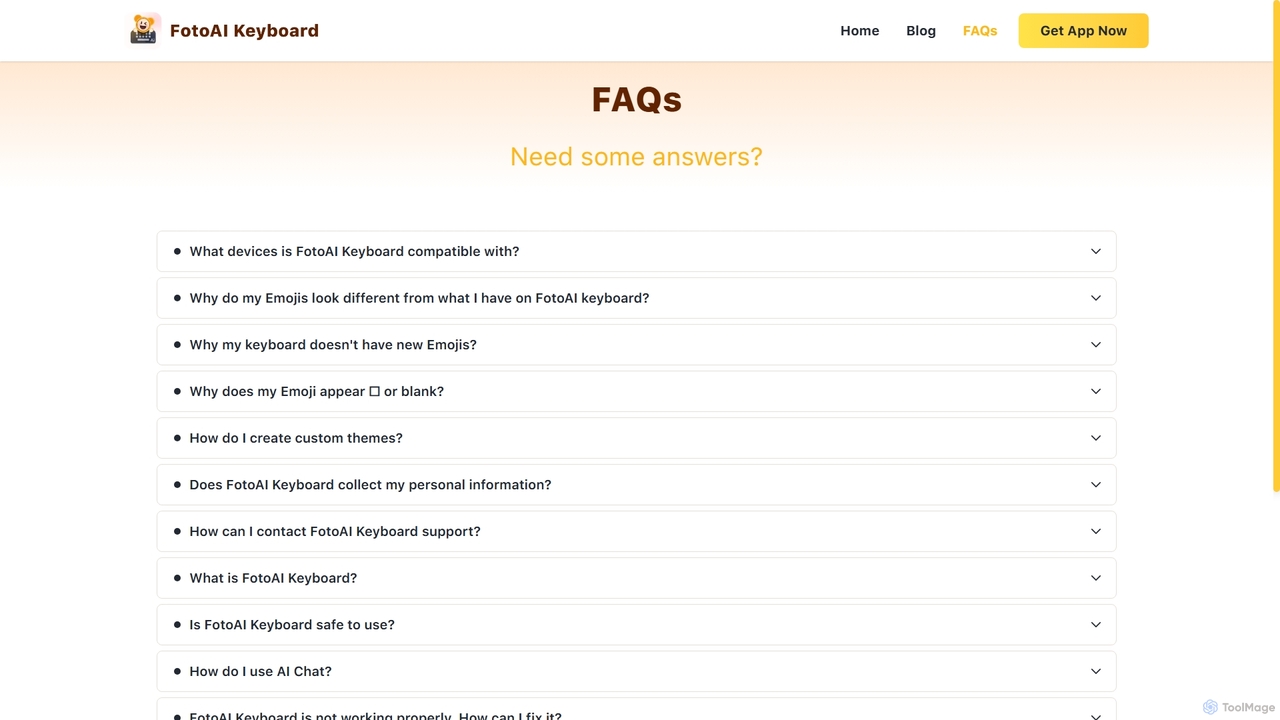Select the FAQs menu item
The width and height of the screenshot is (1280, 720).
pos(980,31)
